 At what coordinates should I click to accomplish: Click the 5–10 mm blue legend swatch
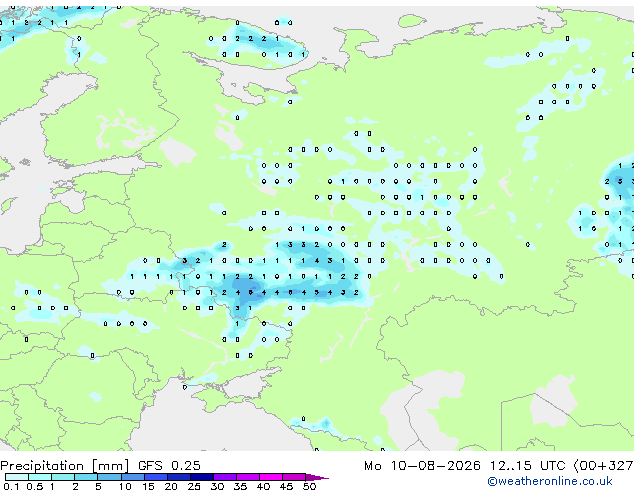[x=109, y=477]
